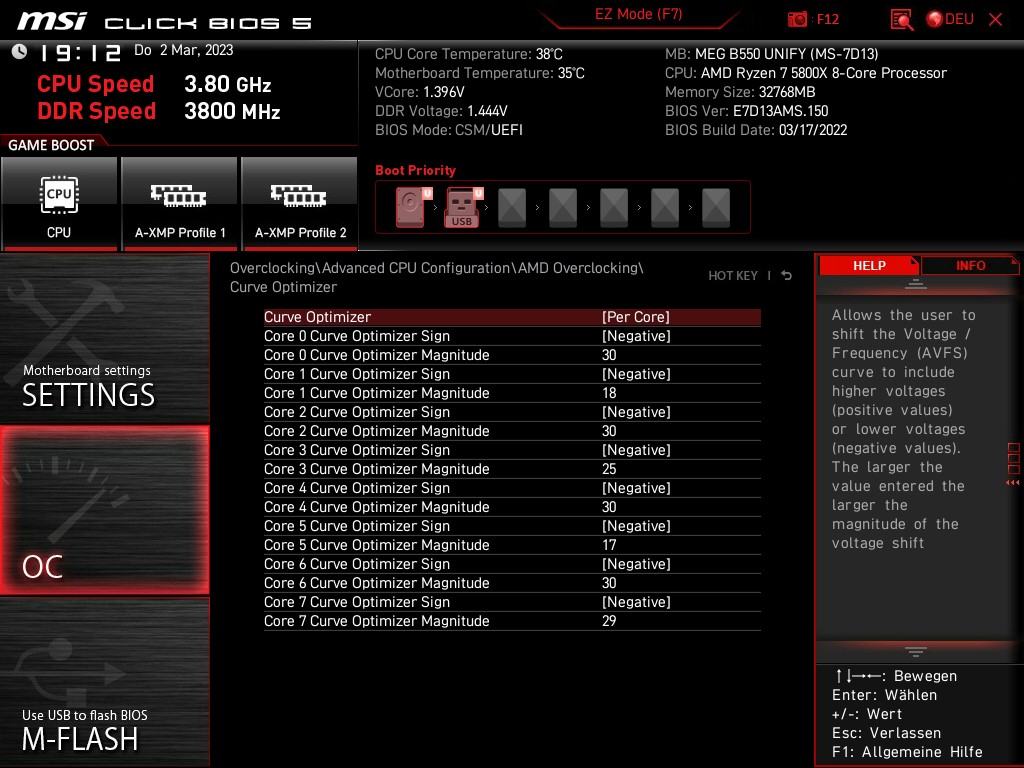The height and width of the screenshot is (768, 1024).
Task: Click the help panel scroll-up handle
Action: (x=916, y=284)
